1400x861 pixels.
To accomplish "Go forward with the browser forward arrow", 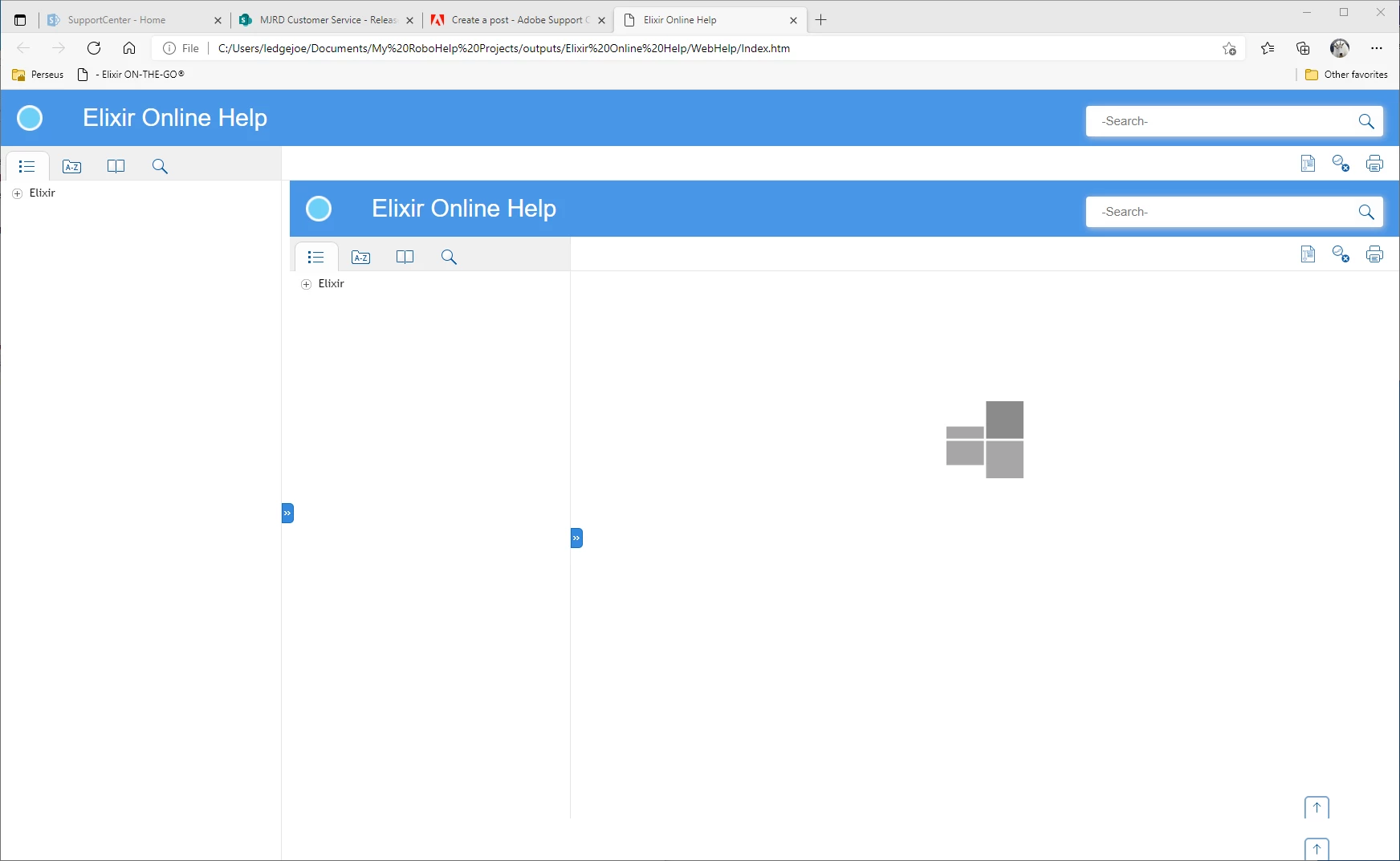I will coord(59,48).
